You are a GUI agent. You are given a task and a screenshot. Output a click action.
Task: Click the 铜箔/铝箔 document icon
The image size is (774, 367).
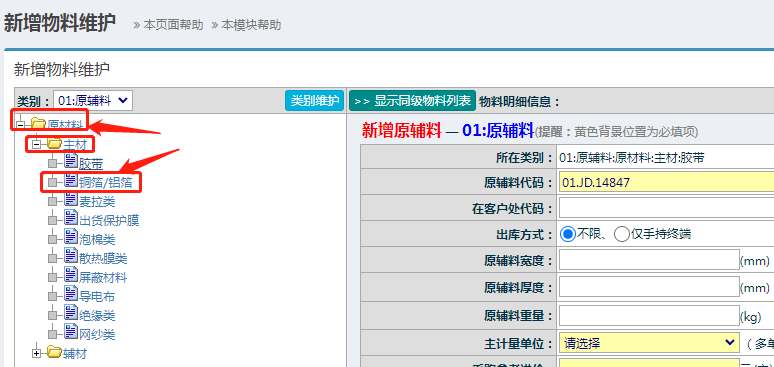pos(71,181)
